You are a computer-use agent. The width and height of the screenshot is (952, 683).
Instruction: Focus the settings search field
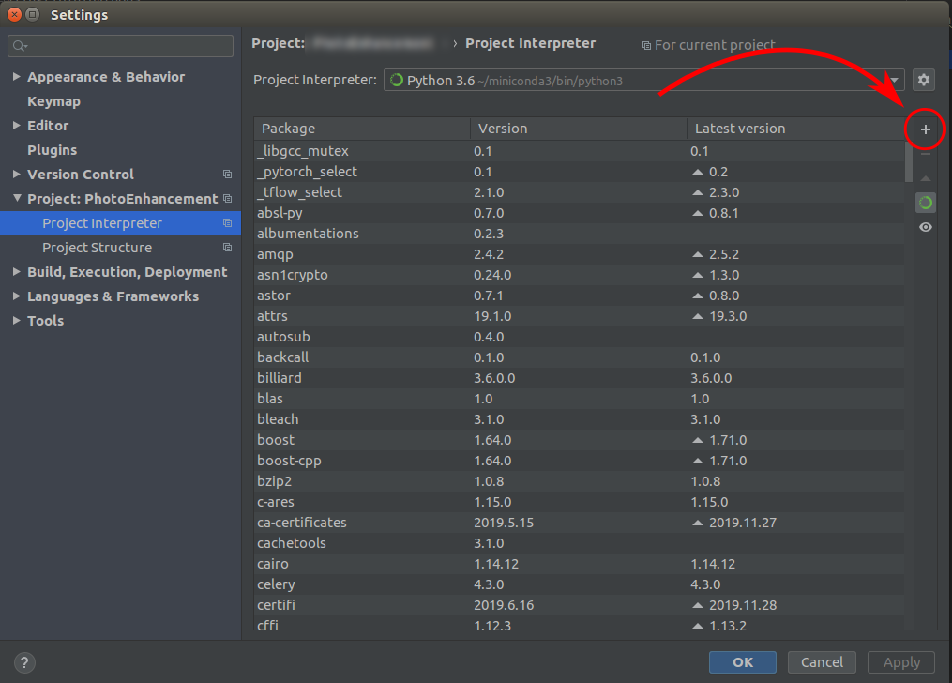pos(121,46)
